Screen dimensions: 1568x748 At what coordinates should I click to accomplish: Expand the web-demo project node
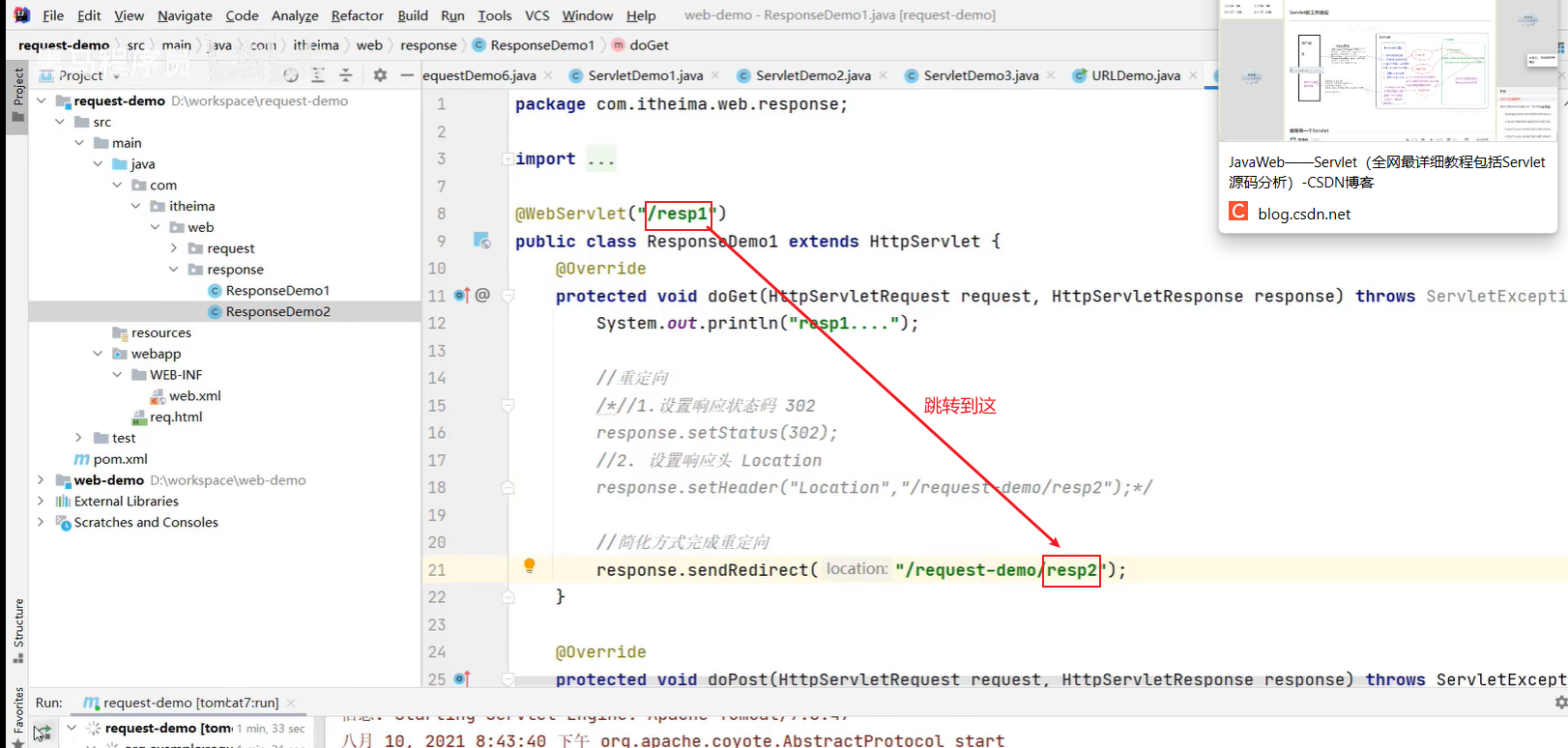click(42, 480)
